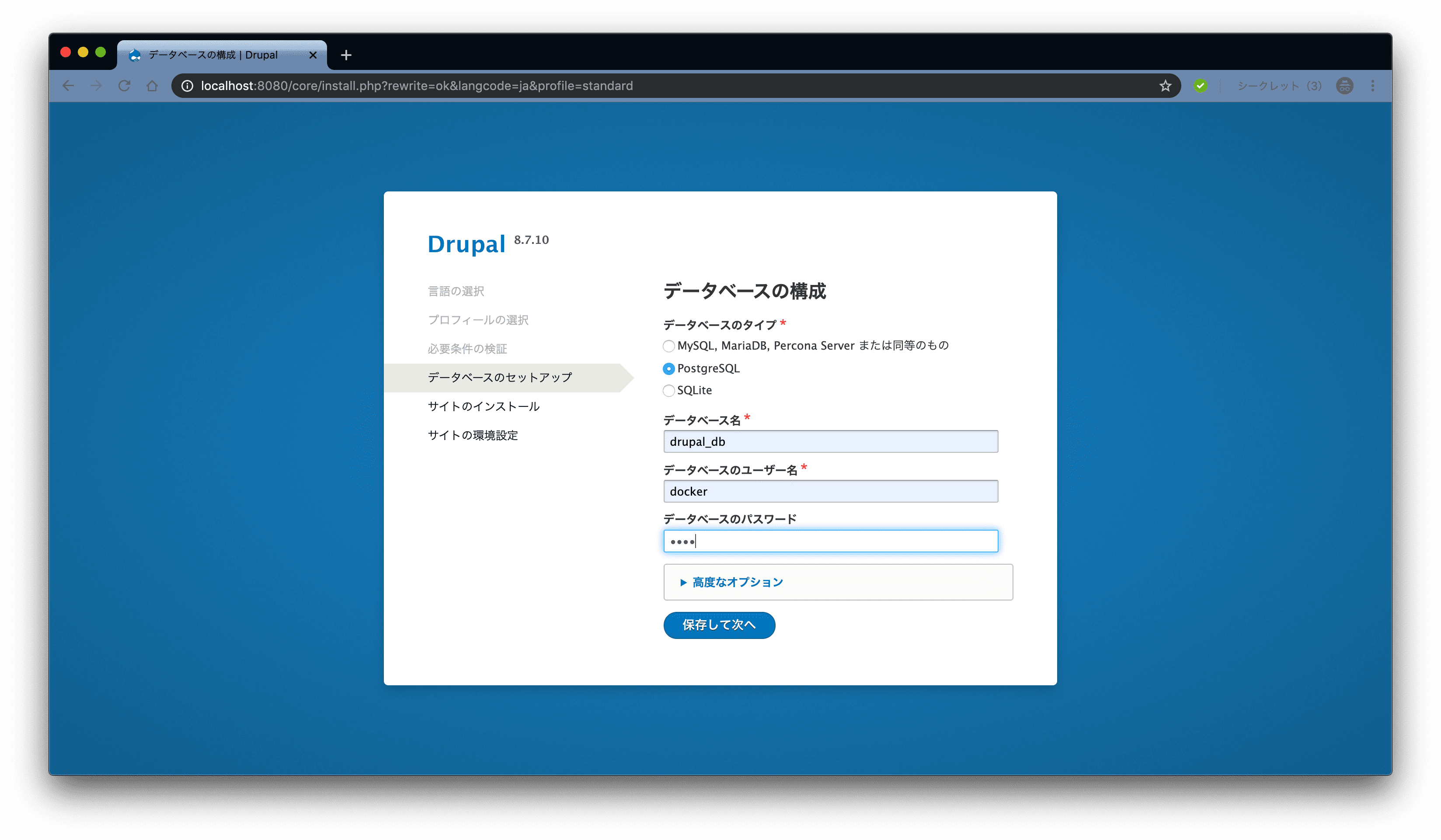Click the プロフィールの選択 step
The height and width of the screenshot is (840, 1441).
click(x=478, y=319)
